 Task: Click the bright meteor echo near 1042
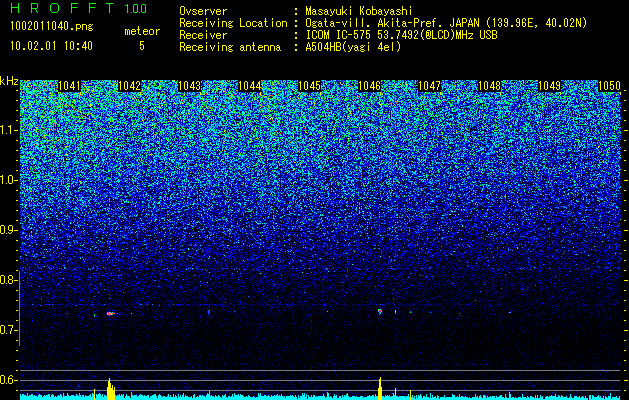tap(110, 313)
